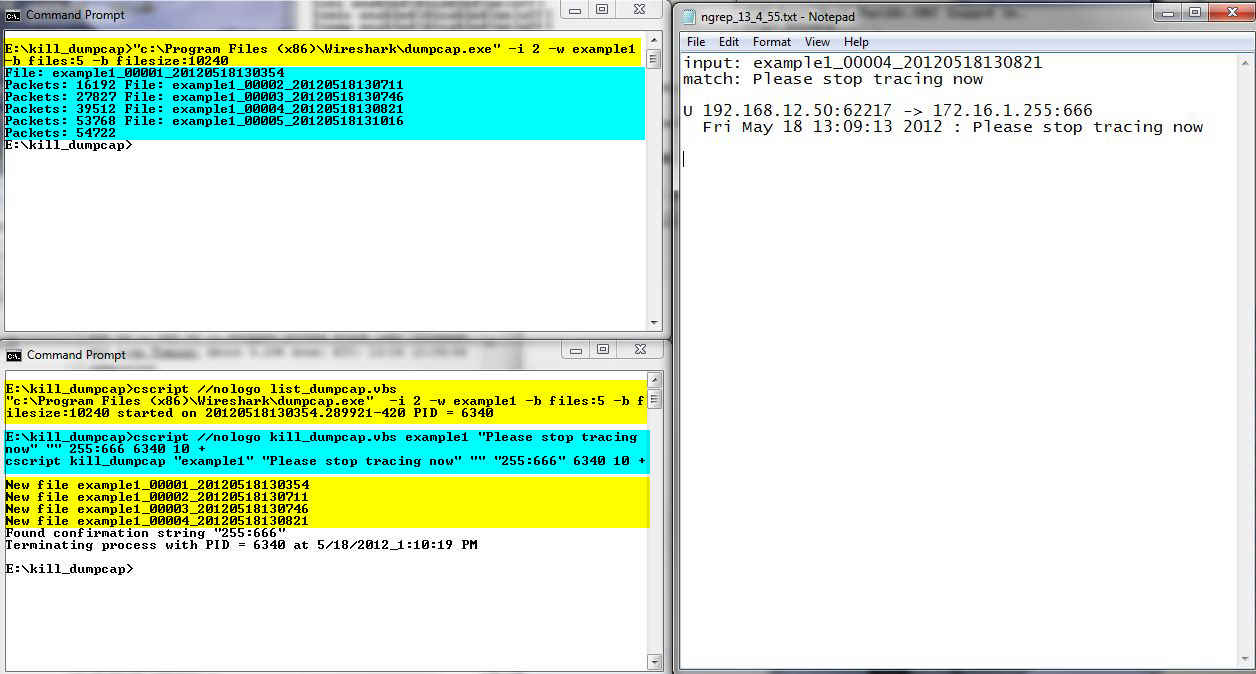Minimize the Notepad window
The width and height of the screenshot is (1256, 674).
(1167, 12)
